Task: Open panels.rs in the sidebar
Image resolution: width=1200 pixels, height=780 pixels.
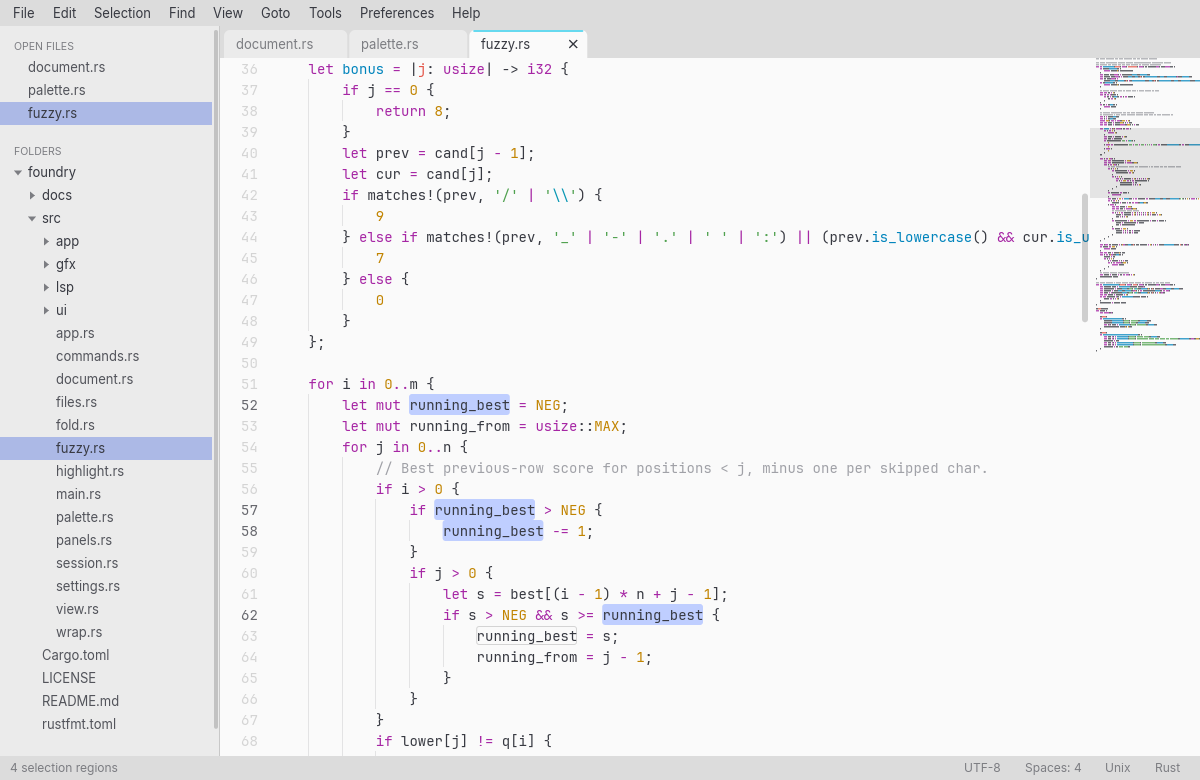Action: tap(106, 540)
